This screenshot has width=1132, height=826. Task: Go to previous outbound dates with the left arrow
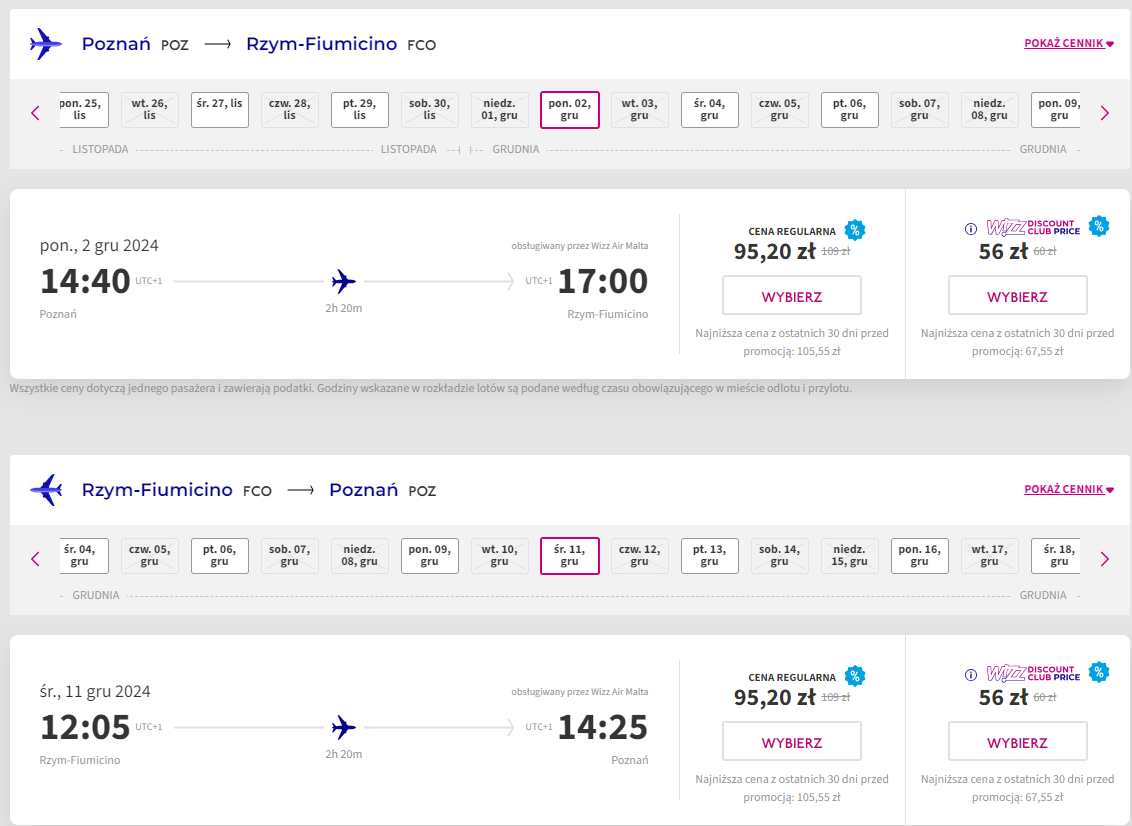pyautogui.click(x=35, y=113)
